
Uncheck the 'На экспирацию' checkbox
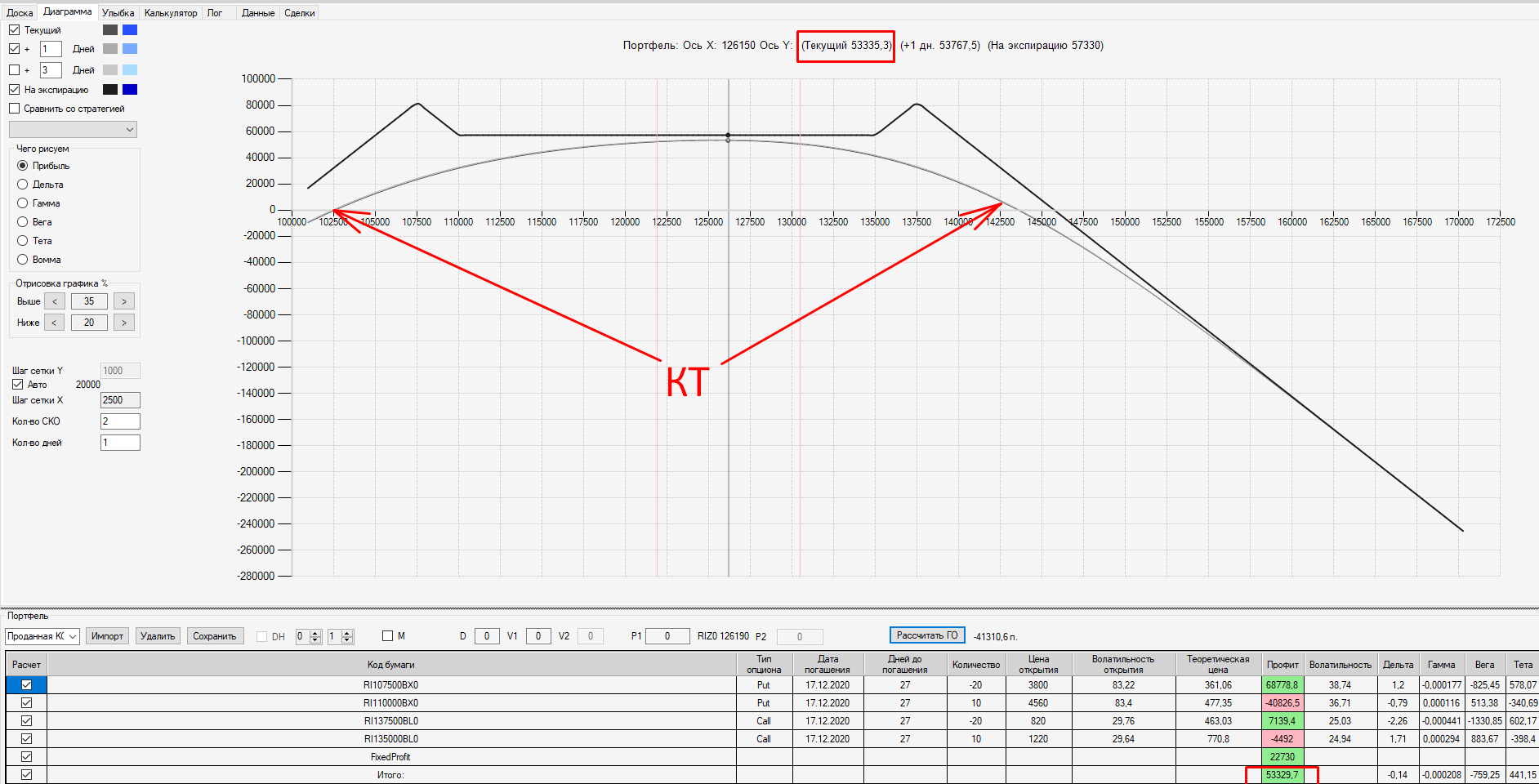tap(14, 90)
